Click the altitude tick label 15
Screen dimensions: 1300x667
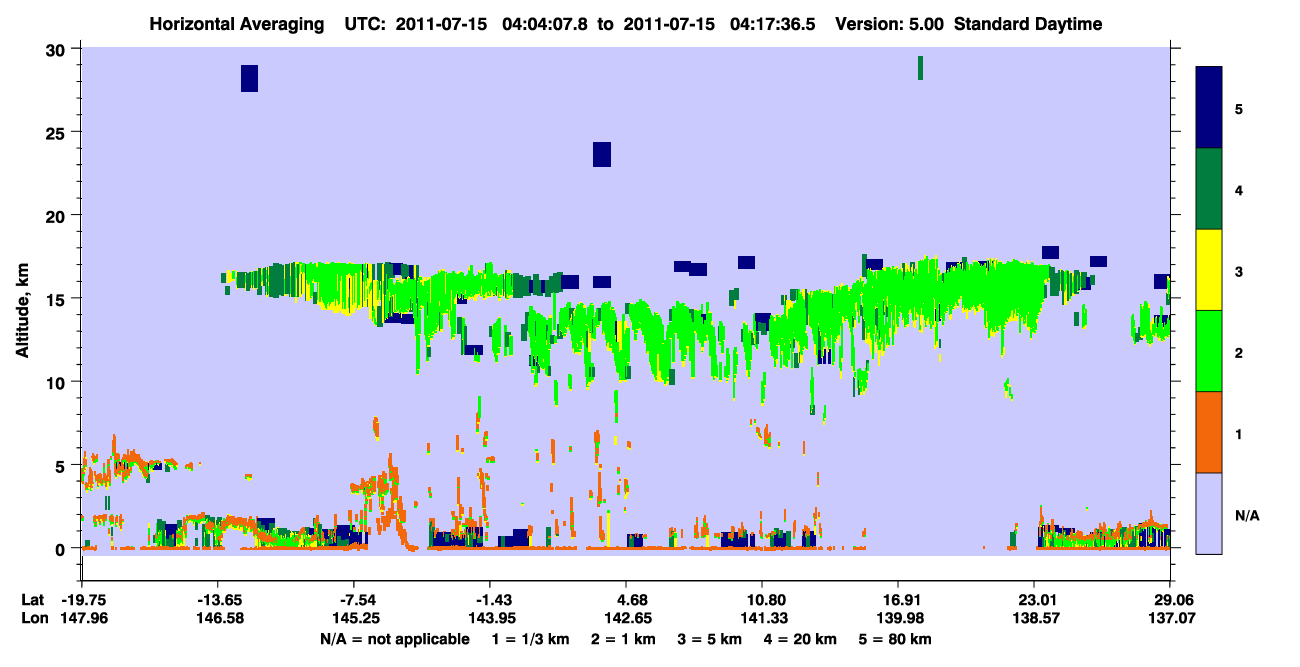(57, 299)
